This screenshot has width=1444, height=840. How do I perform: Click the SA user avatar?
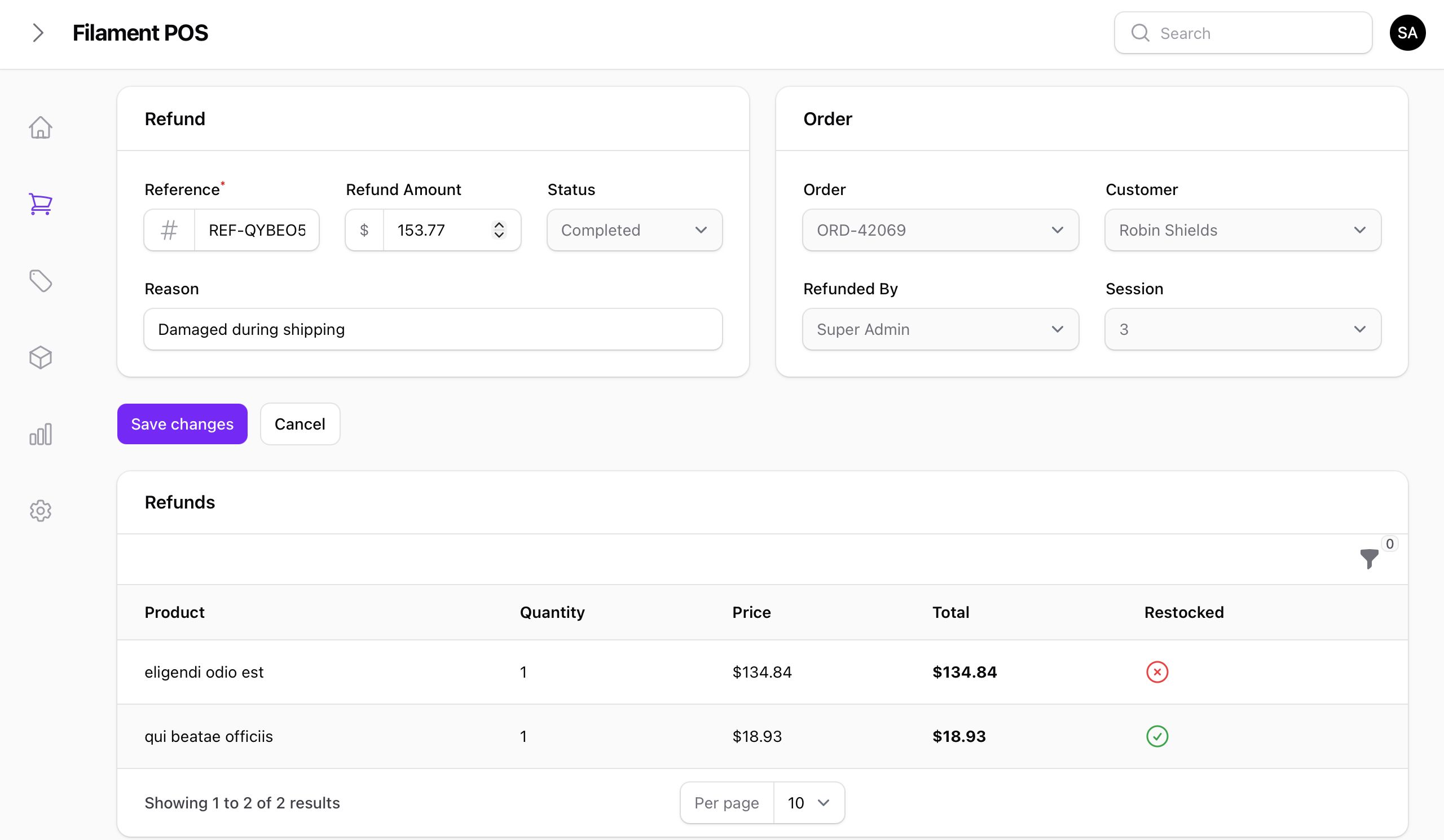pyautogui.click(x=1407, y=33)
